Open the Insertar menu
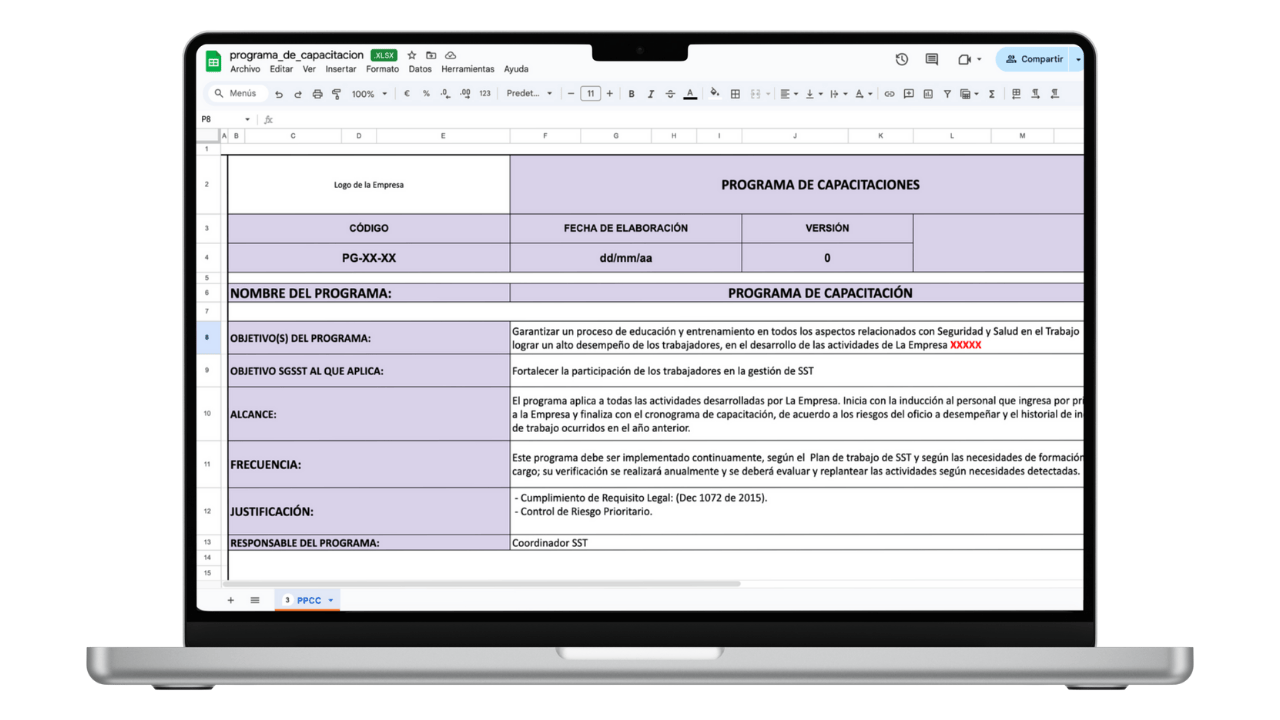This screenshot has width=1280, height=720. pyautogui.click(x=340, y=68)
